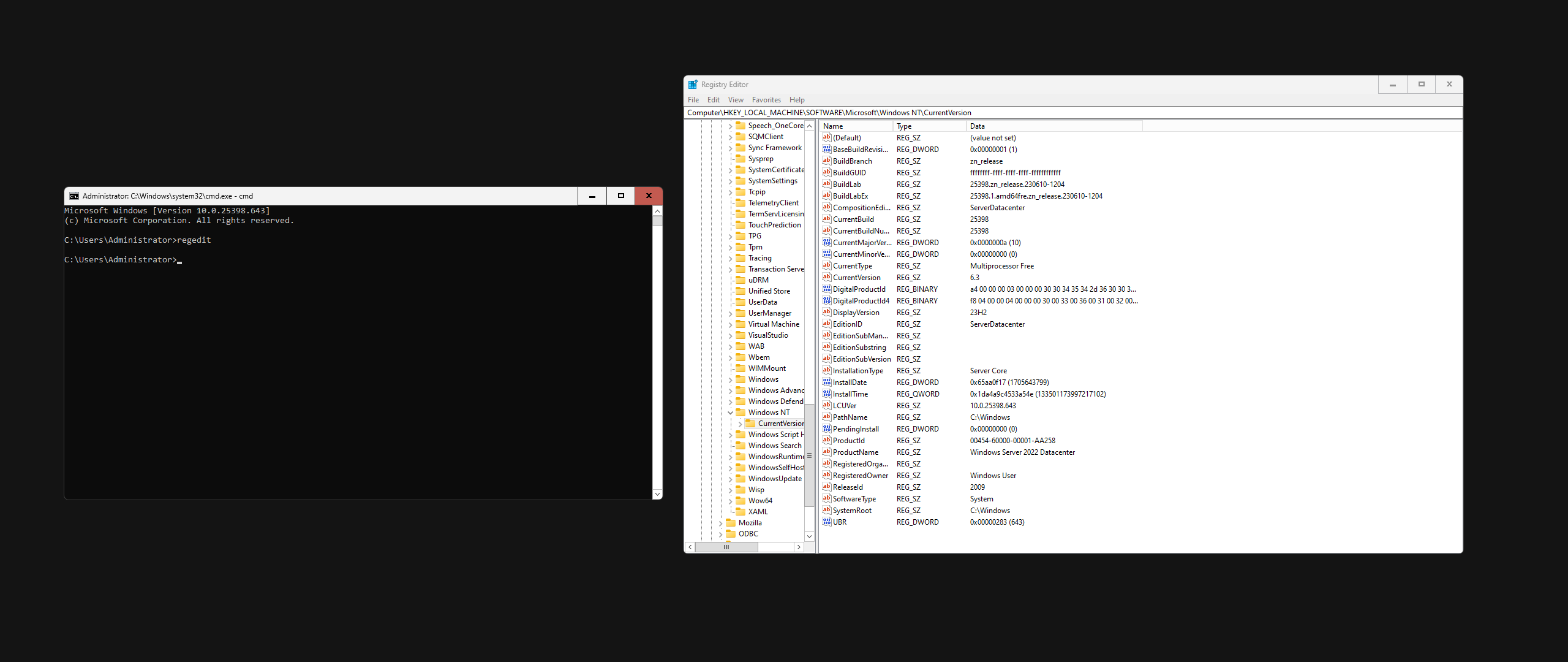
Task: Click the Windows NT folder icon
Action: click(741, 413)
